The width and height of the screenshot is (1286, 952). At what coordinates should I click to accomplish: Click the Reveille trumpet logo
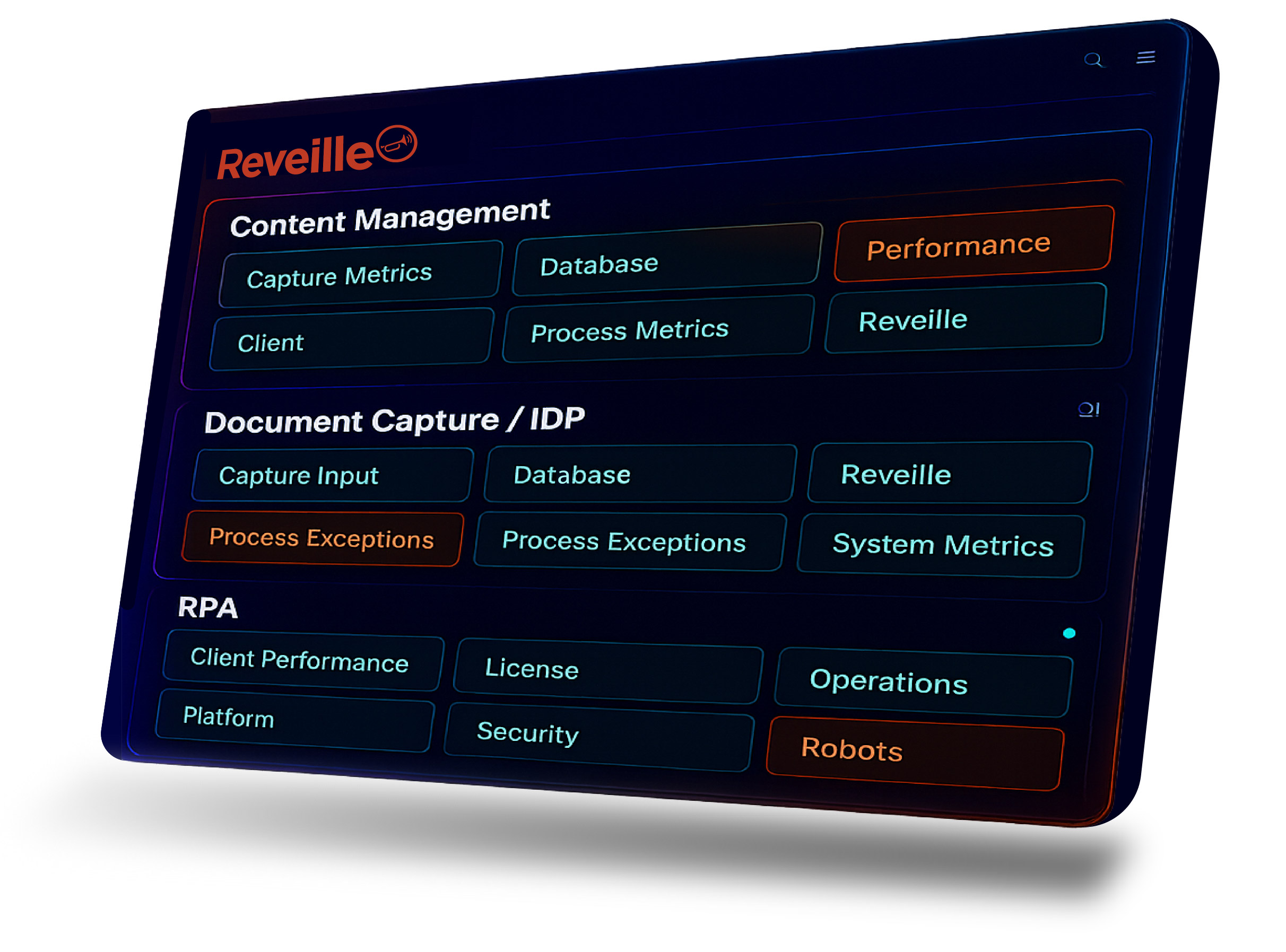(x=396, y=144)
